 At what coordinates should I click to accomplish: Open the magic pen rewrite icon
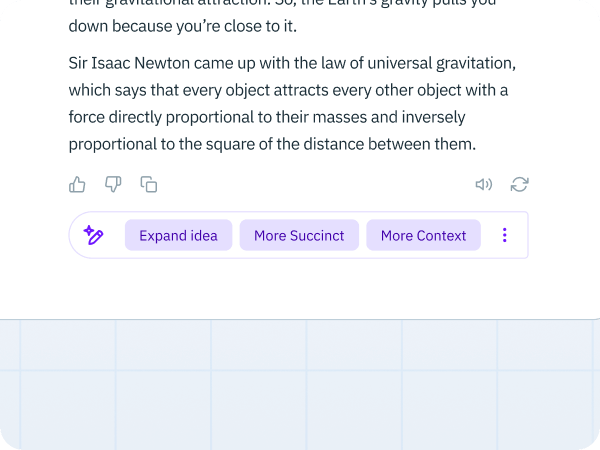[93, 235]
